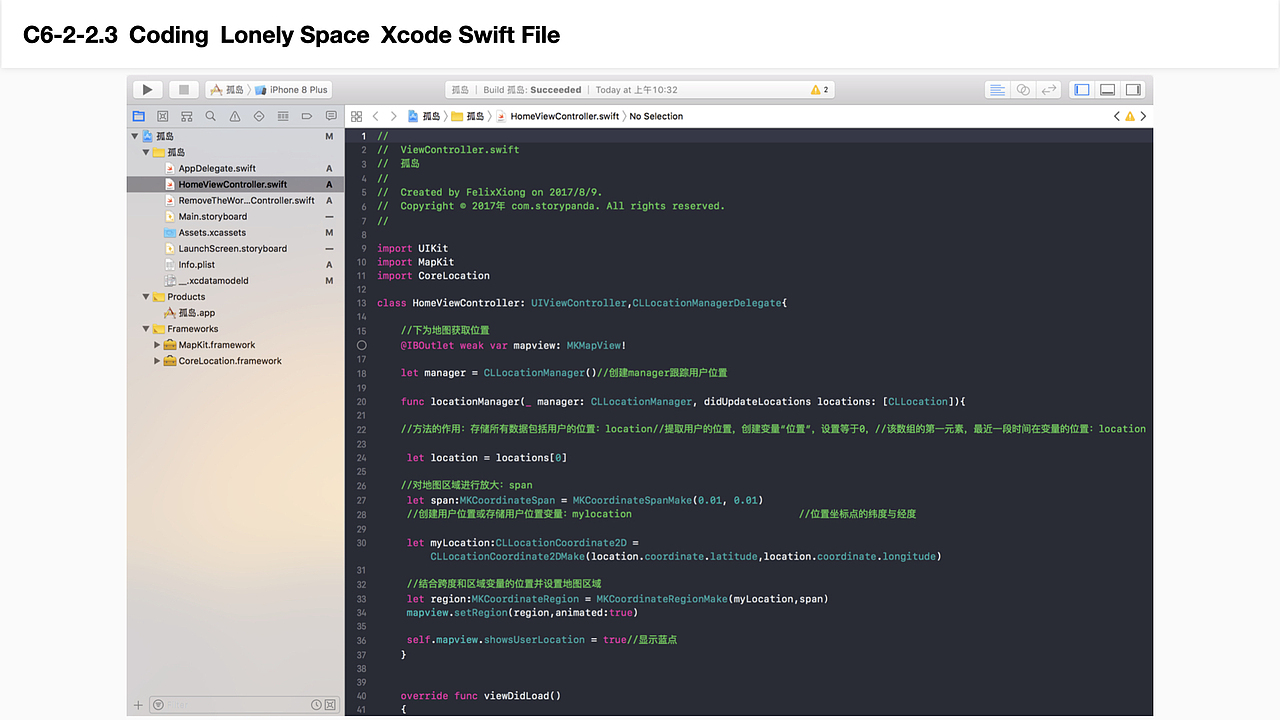Show only recently modified files clock icon
This screenshot has width=1280, height=720.
coord(316,705)
